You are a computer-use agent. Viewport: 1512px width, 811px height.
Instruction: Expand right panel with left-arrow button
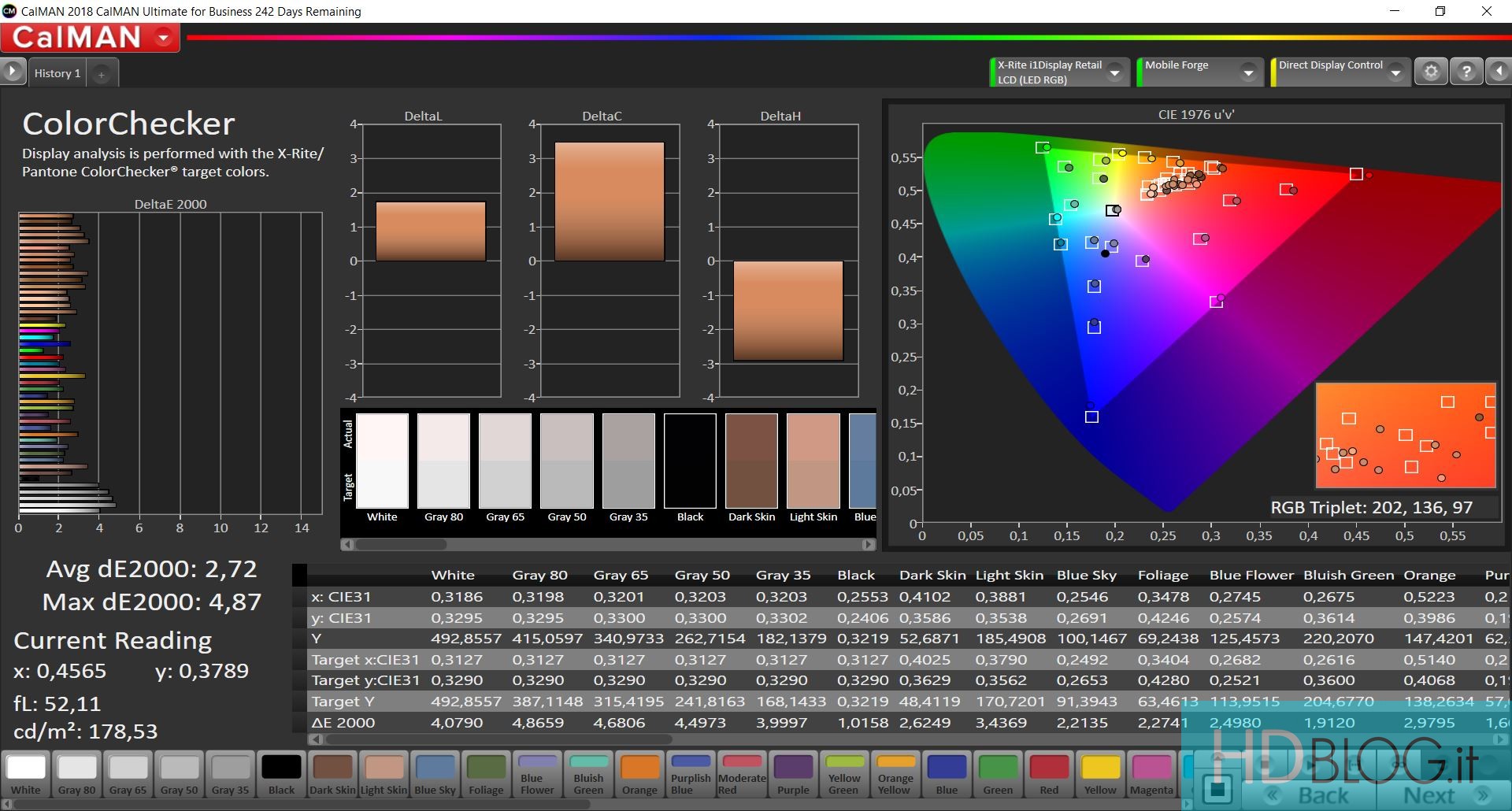tap(1499, 72)
